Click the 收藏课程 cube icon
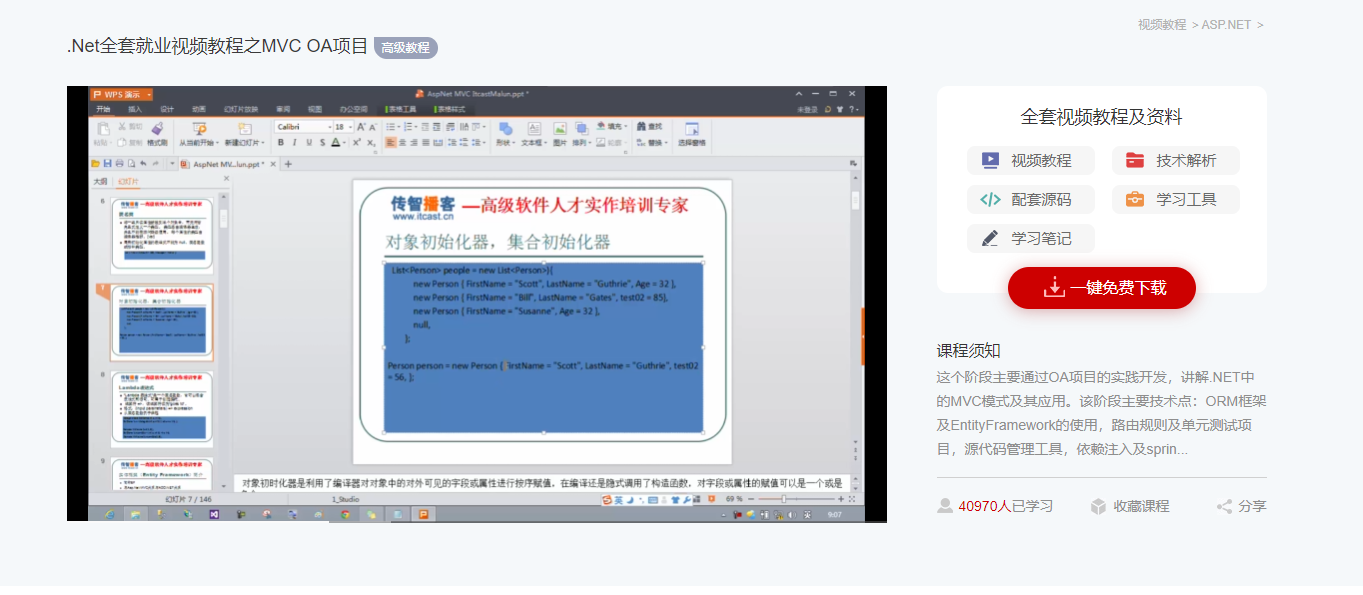1363x595 pixels. 1098,506
